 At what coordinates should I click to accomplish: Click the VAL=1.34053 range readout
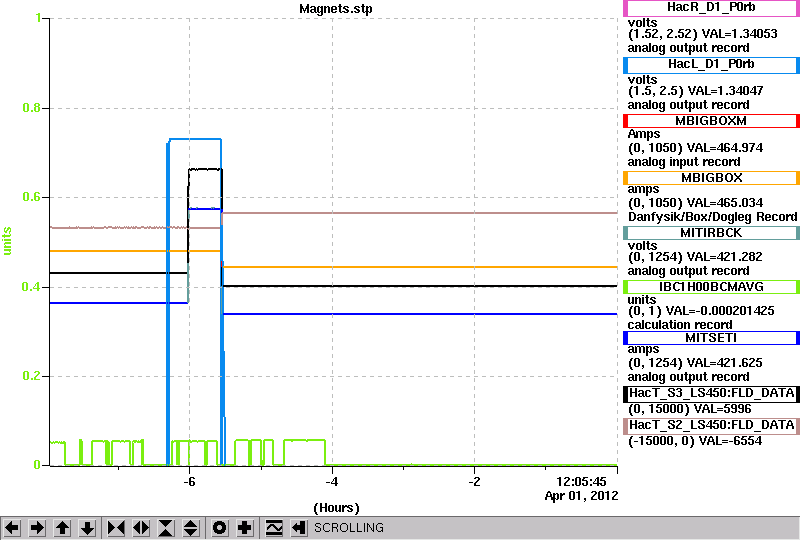tap(703, 34)
